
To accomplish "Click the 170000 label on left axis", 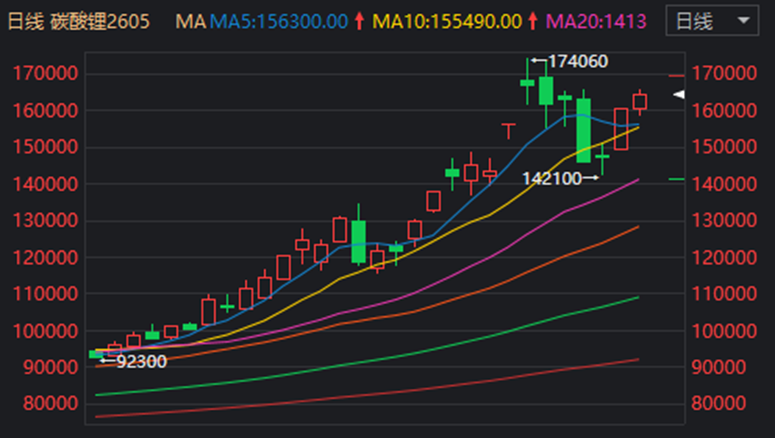I will tap(46, 74).
